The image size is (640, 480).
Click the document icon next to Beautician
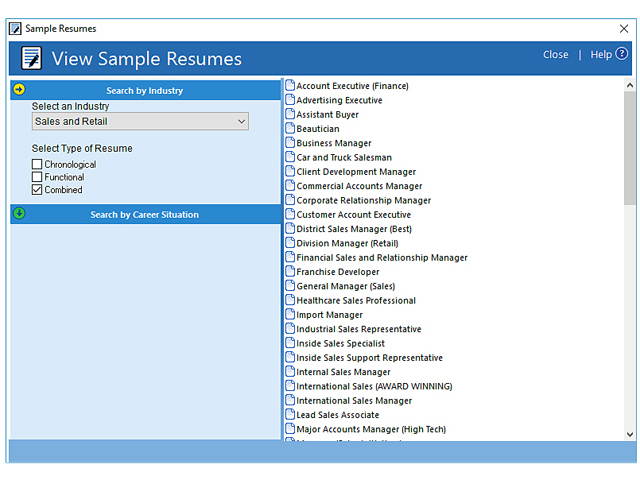click(x=290, y=128)
